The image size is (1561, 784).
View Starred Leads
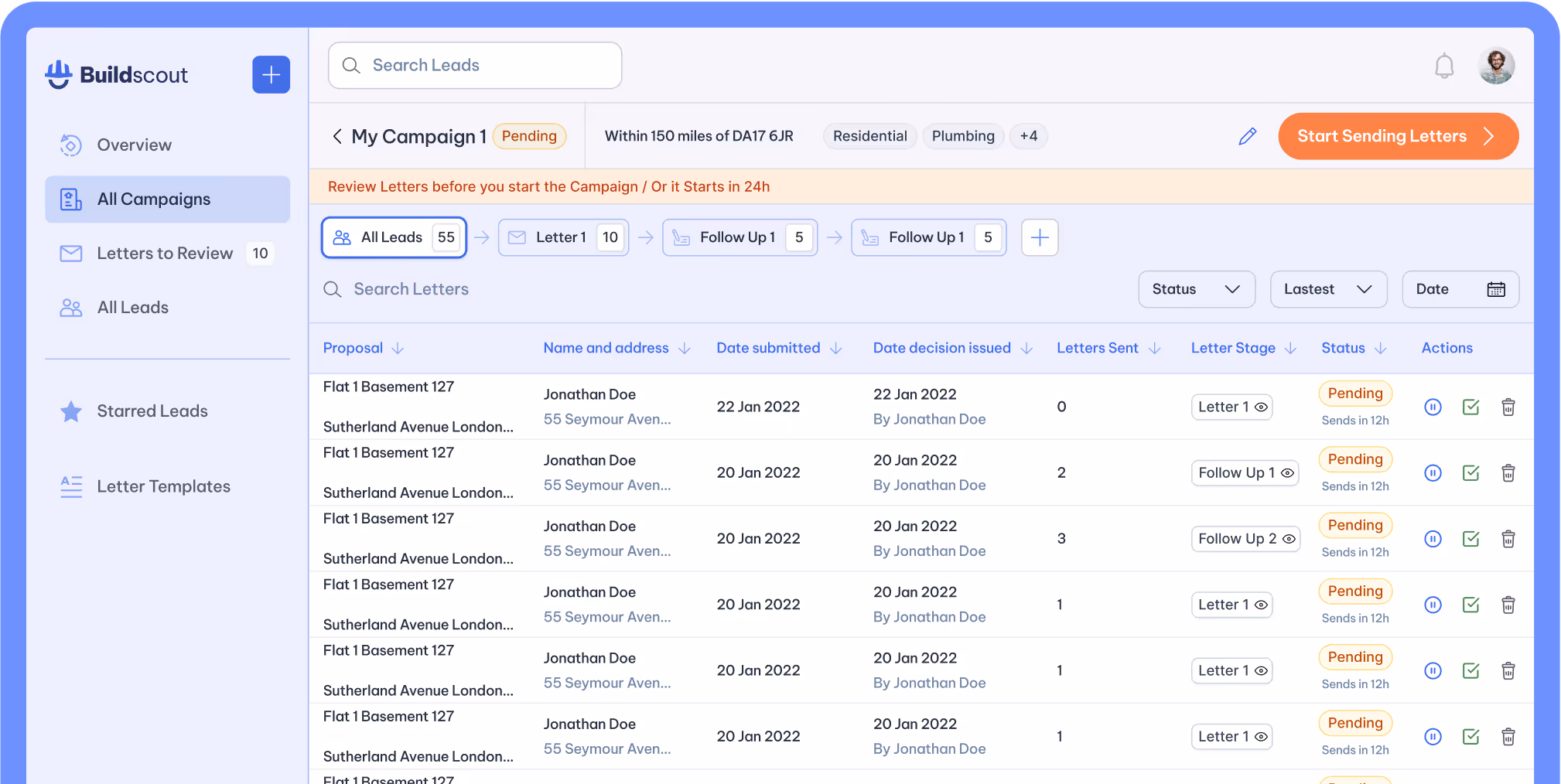click(152, 411)
